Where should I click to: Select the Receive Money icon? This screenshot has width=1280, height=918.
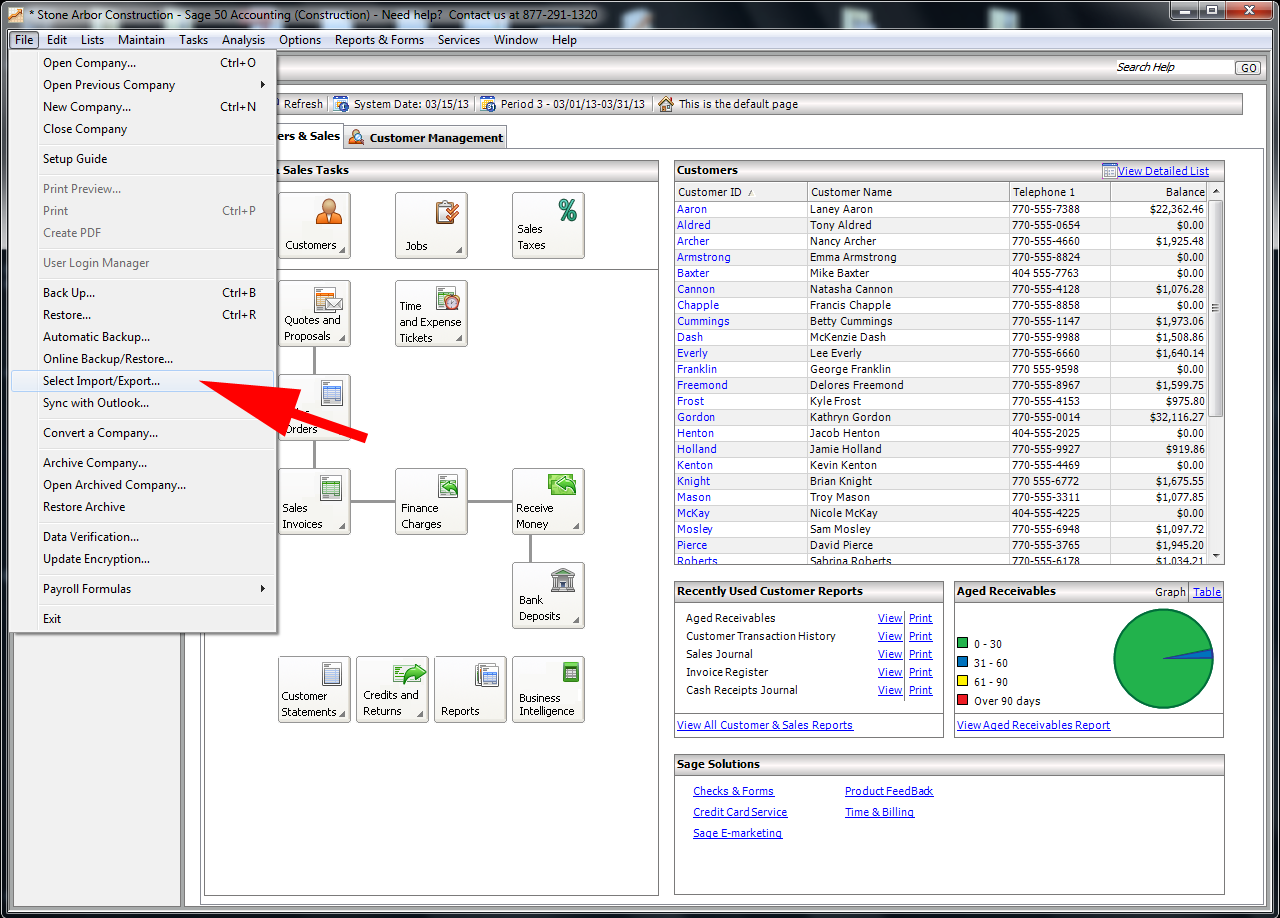[548, 501]
